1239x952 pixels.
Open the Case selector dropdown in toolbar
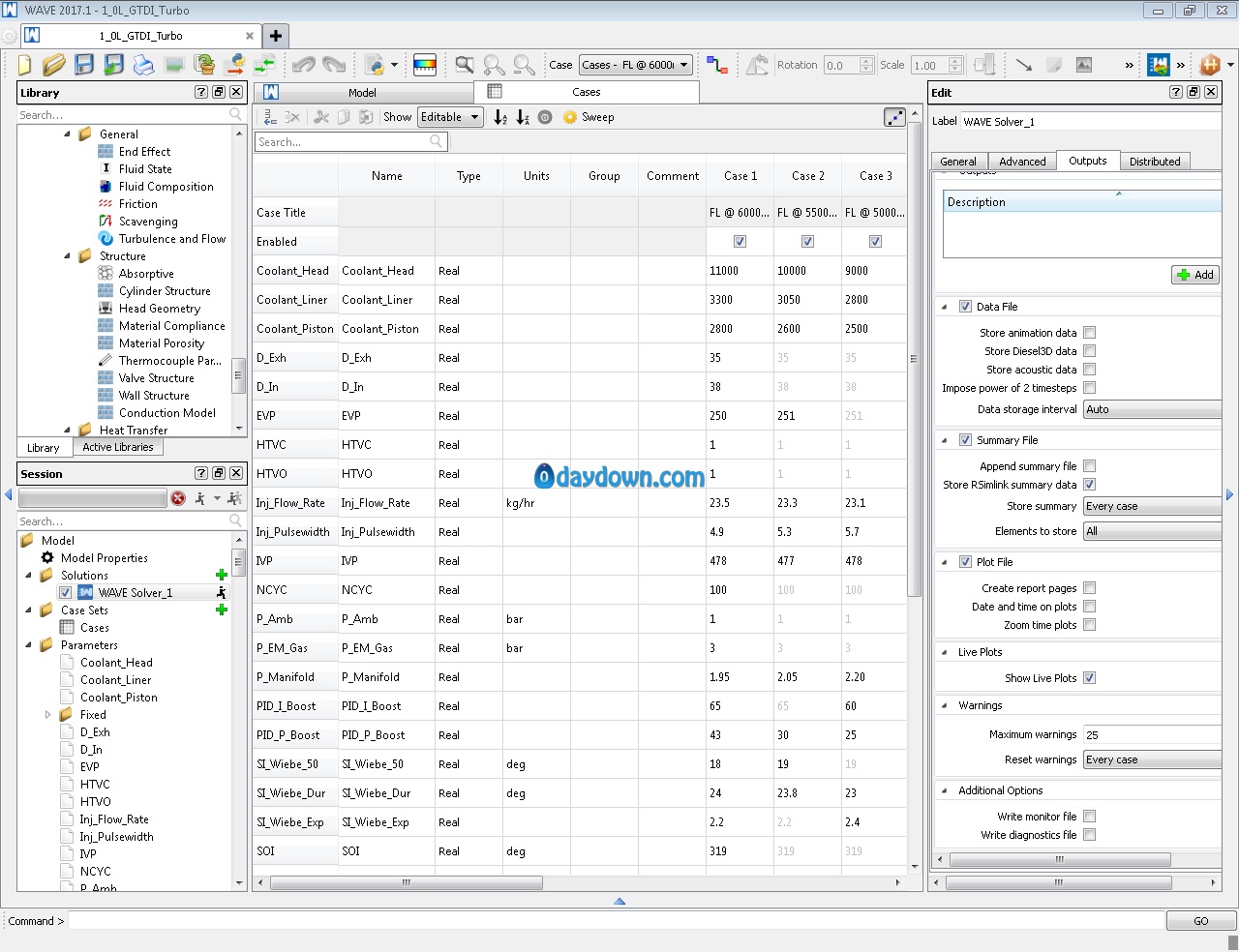(x=636, y=65)
